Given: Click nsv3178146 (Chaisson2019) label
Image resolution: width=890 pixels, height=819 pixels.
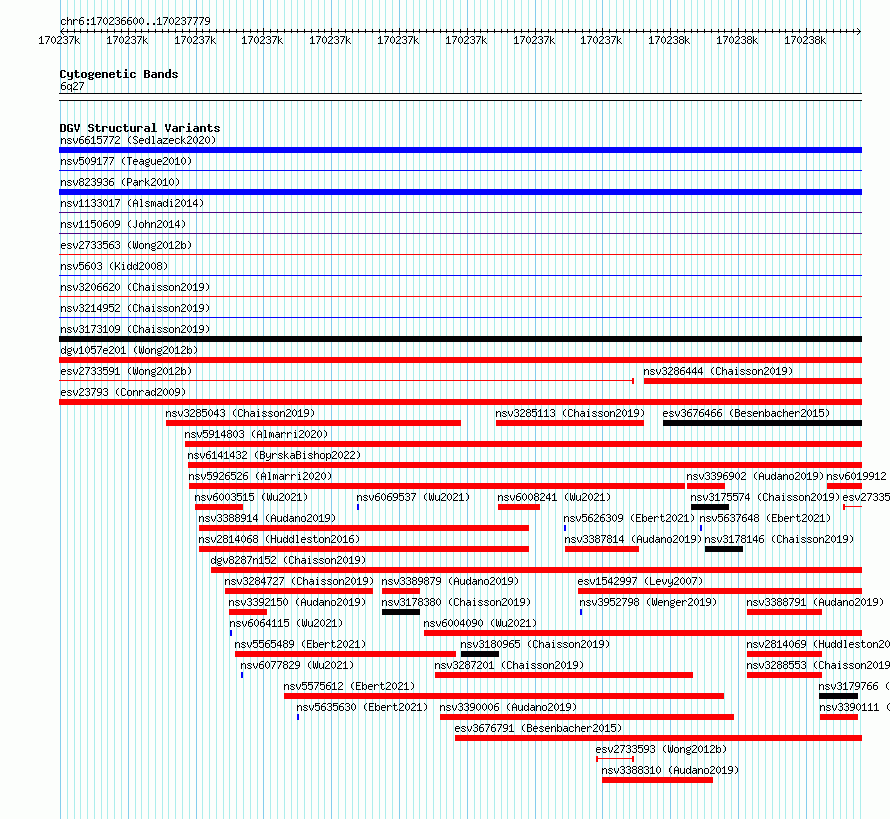Looking at the screenshot, I should point(779,539).
